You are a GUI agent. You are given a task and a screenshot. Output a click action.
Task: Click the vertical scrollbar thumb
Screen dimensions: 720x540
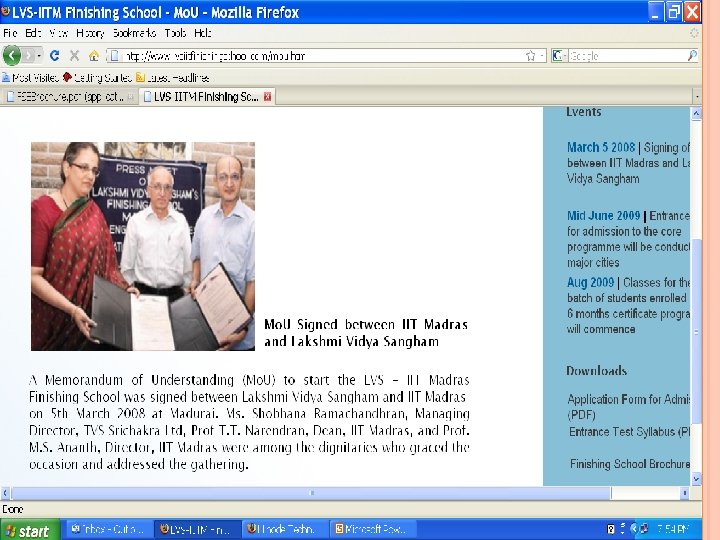(696, 332)
